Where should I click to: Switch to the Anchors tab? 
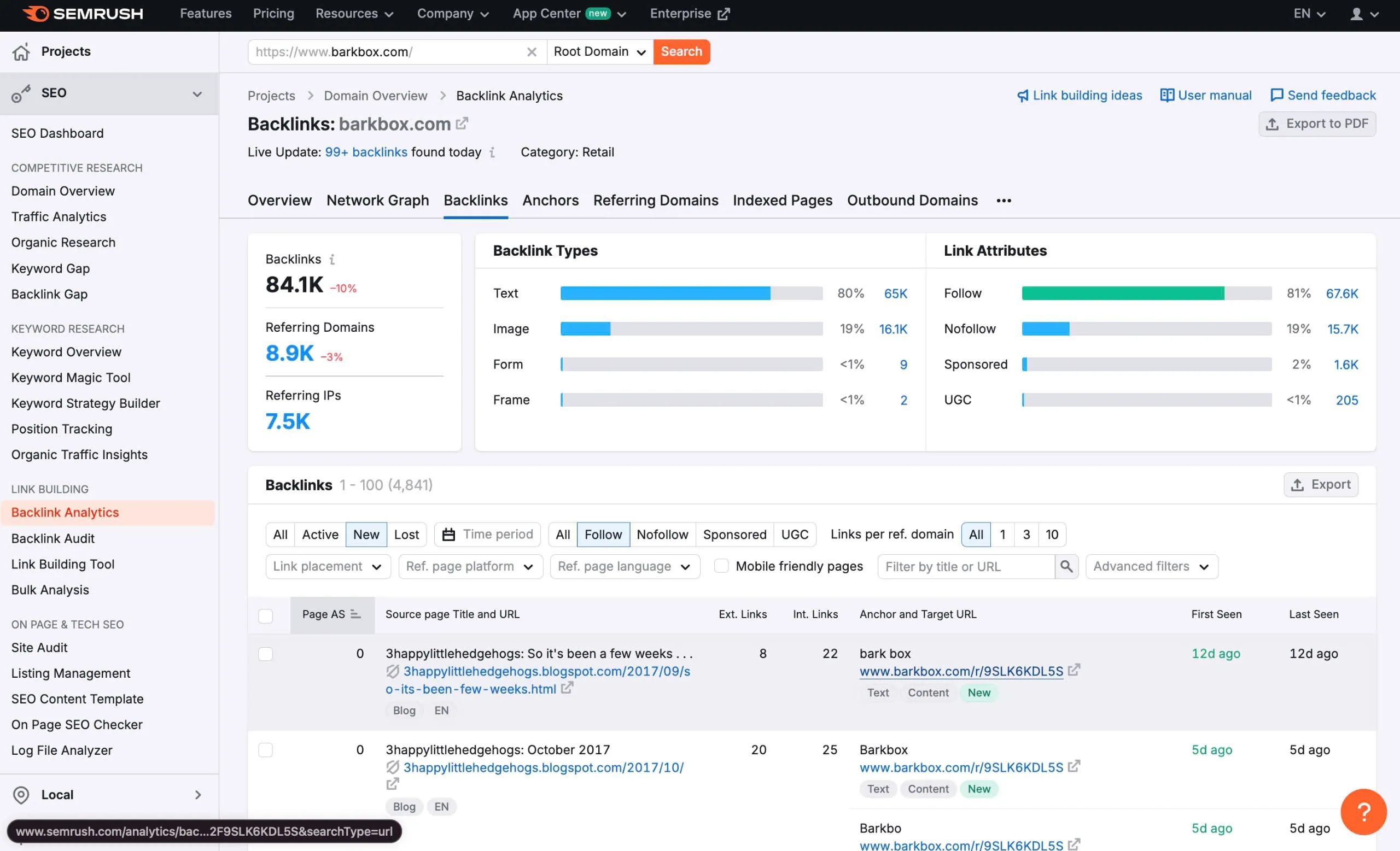[550, 201]
